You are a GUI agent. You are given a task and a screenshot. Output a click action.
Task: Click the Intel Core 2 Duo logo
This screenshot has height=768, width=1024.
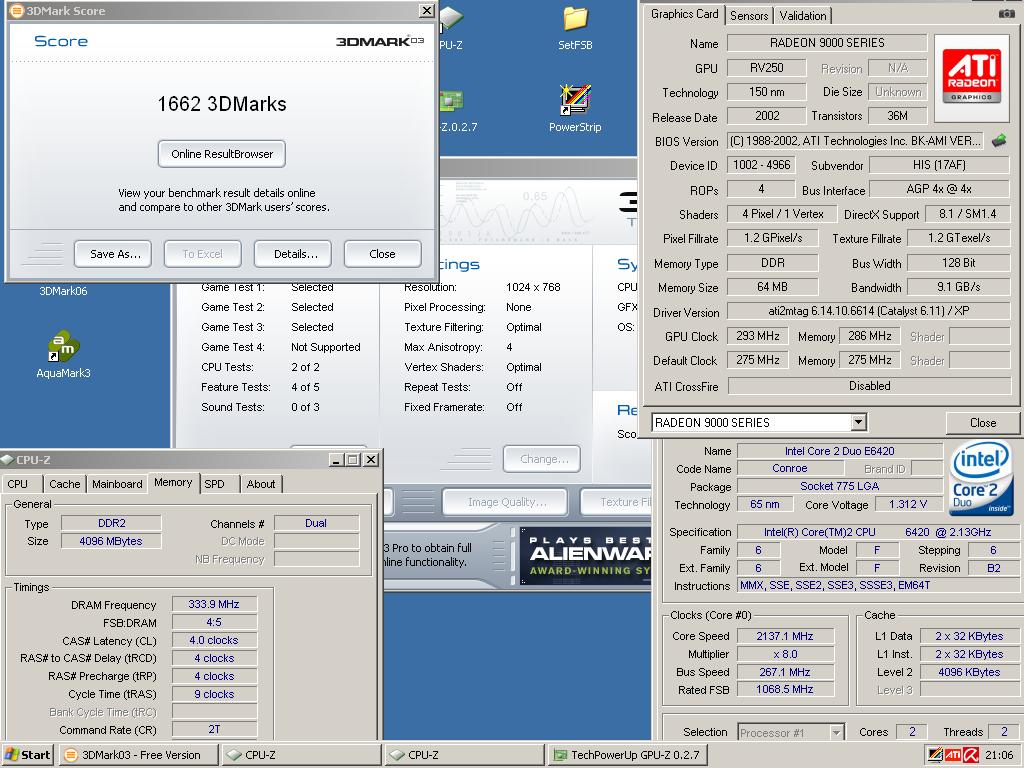pyautogui.click(x=980, y=479)
